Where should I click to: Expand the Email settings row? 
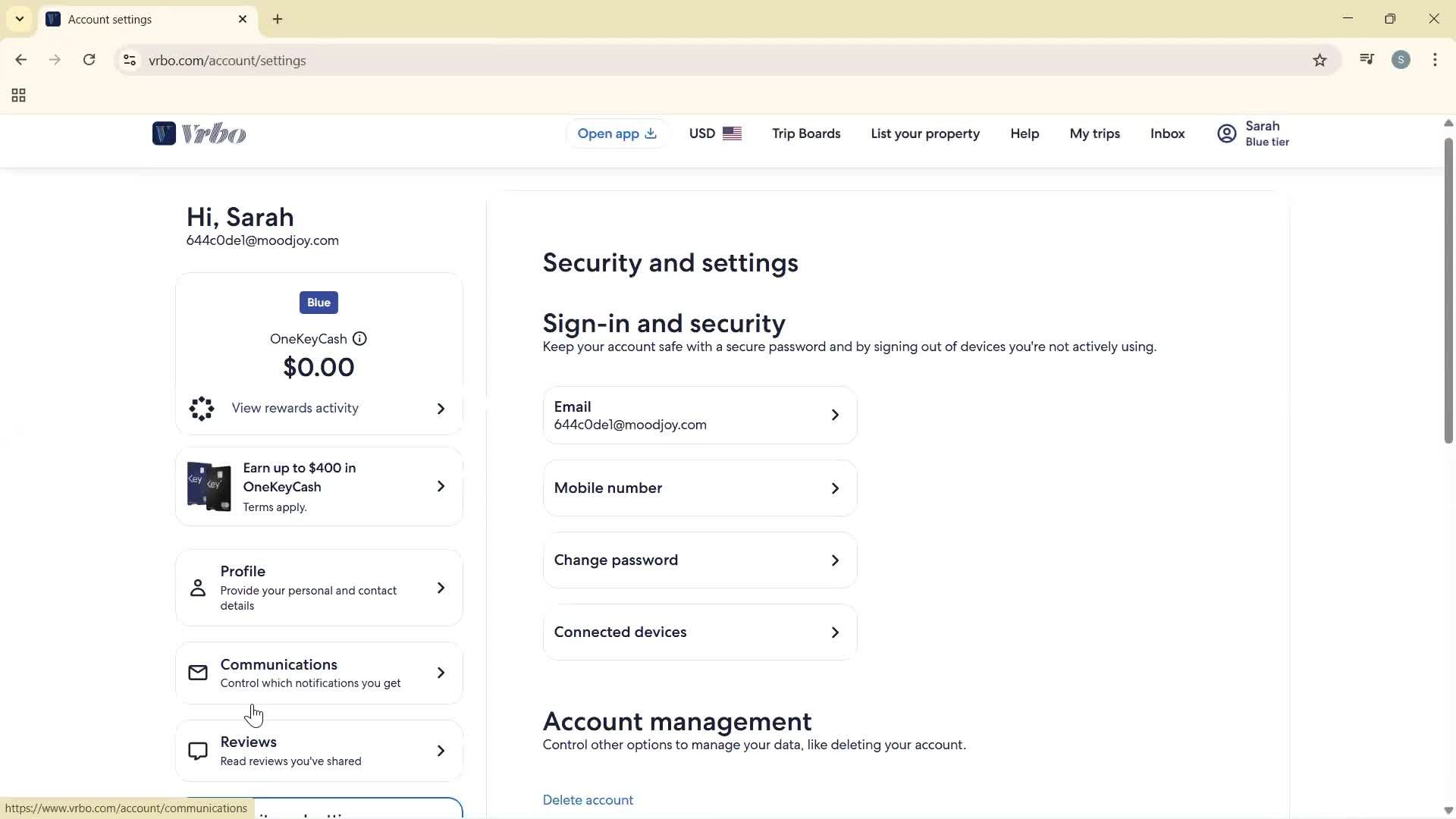tap(698, 415)
